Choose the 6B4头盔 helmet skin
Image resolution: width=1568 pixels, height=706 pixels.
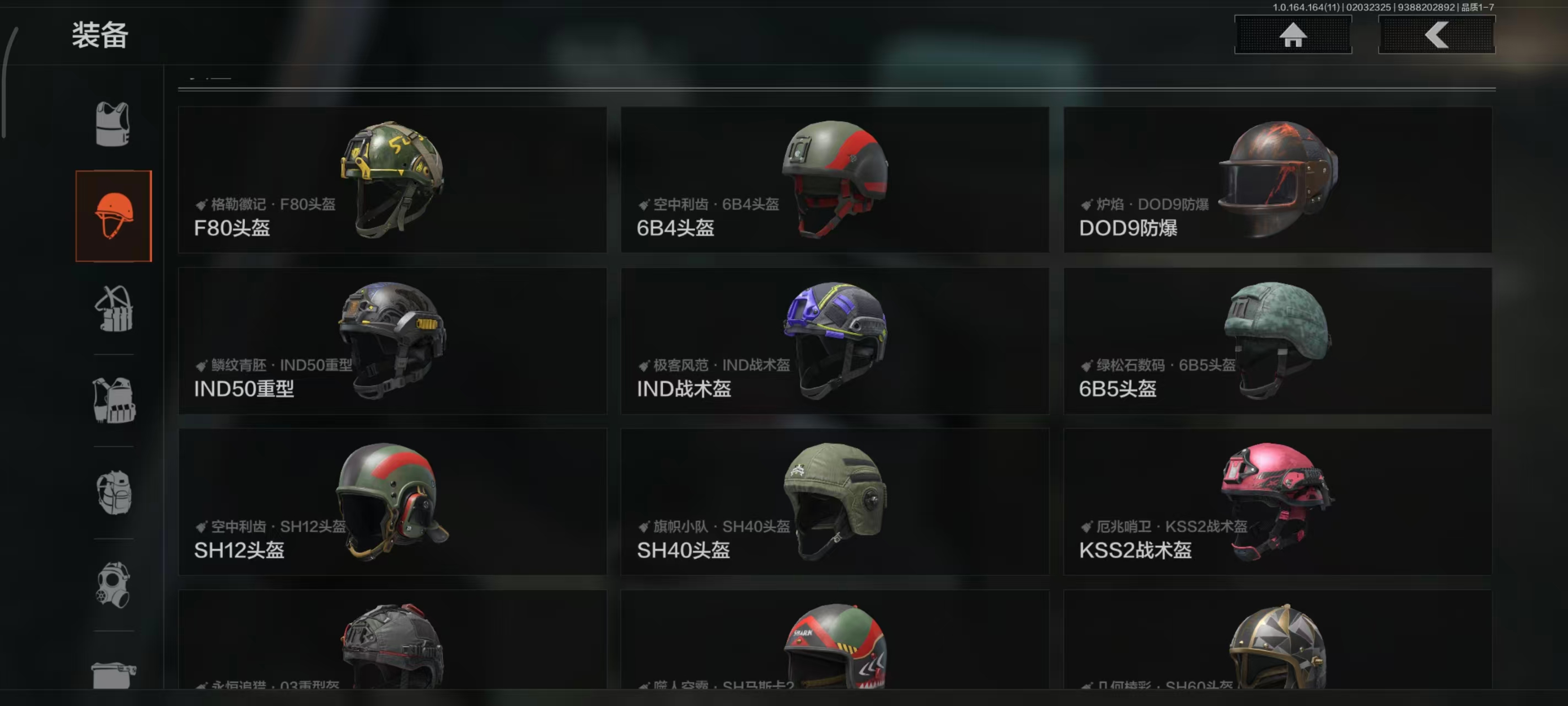(x=835, y=180)
